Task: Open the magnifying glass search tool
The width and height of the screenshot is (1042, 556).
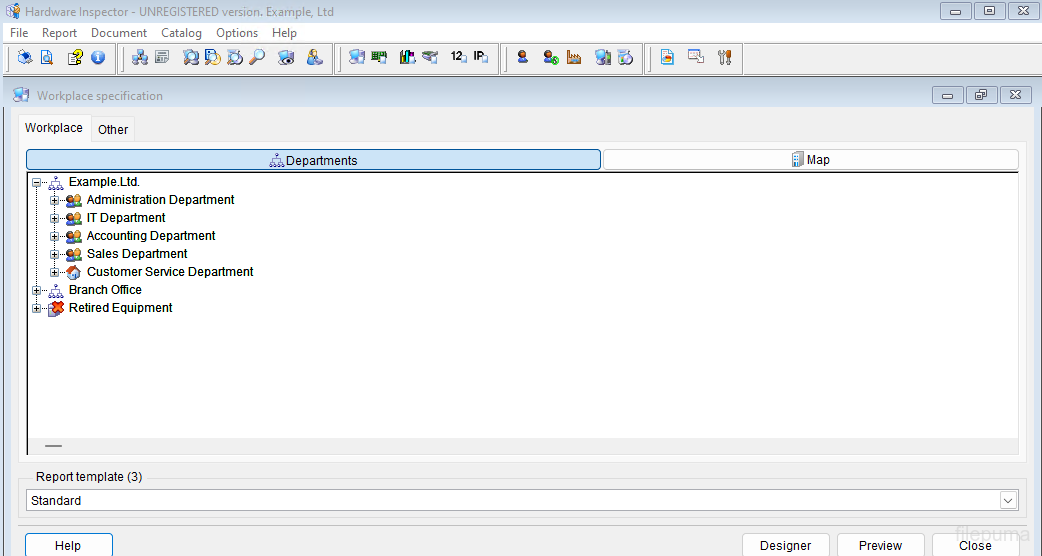Action: [x=258, y=58]
